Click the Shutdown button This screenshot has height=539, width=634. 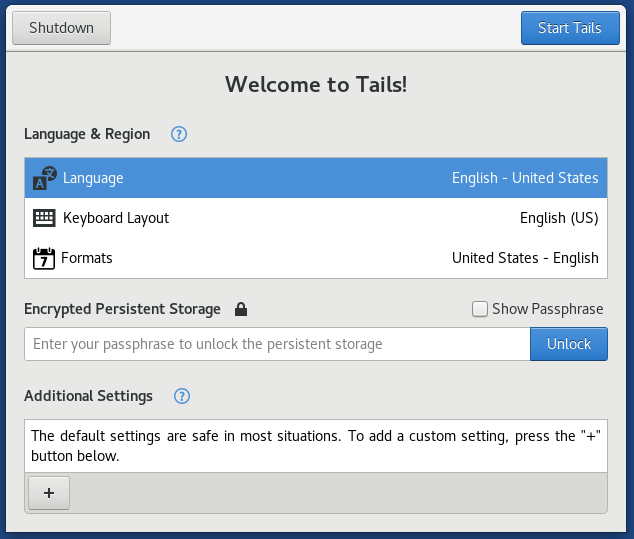[x=61, y=28]
